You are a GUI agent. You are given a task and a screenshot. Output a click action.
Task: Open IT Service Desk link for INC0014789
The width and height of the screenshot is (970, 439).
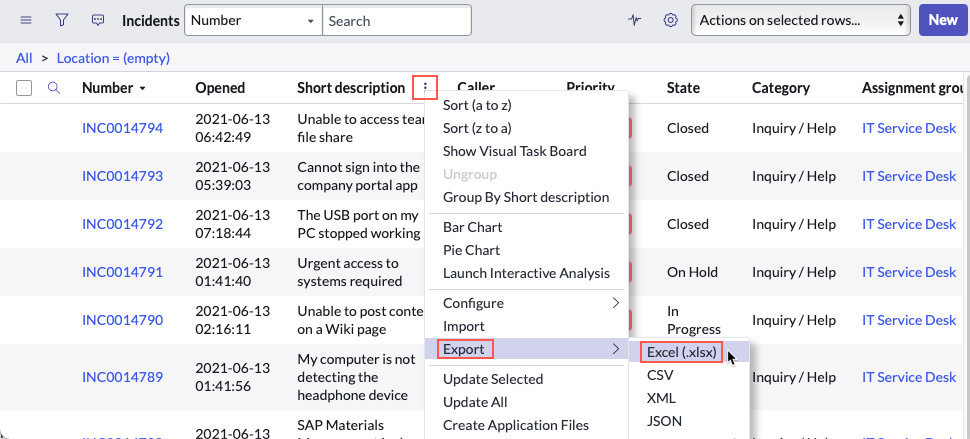[909, 377]
